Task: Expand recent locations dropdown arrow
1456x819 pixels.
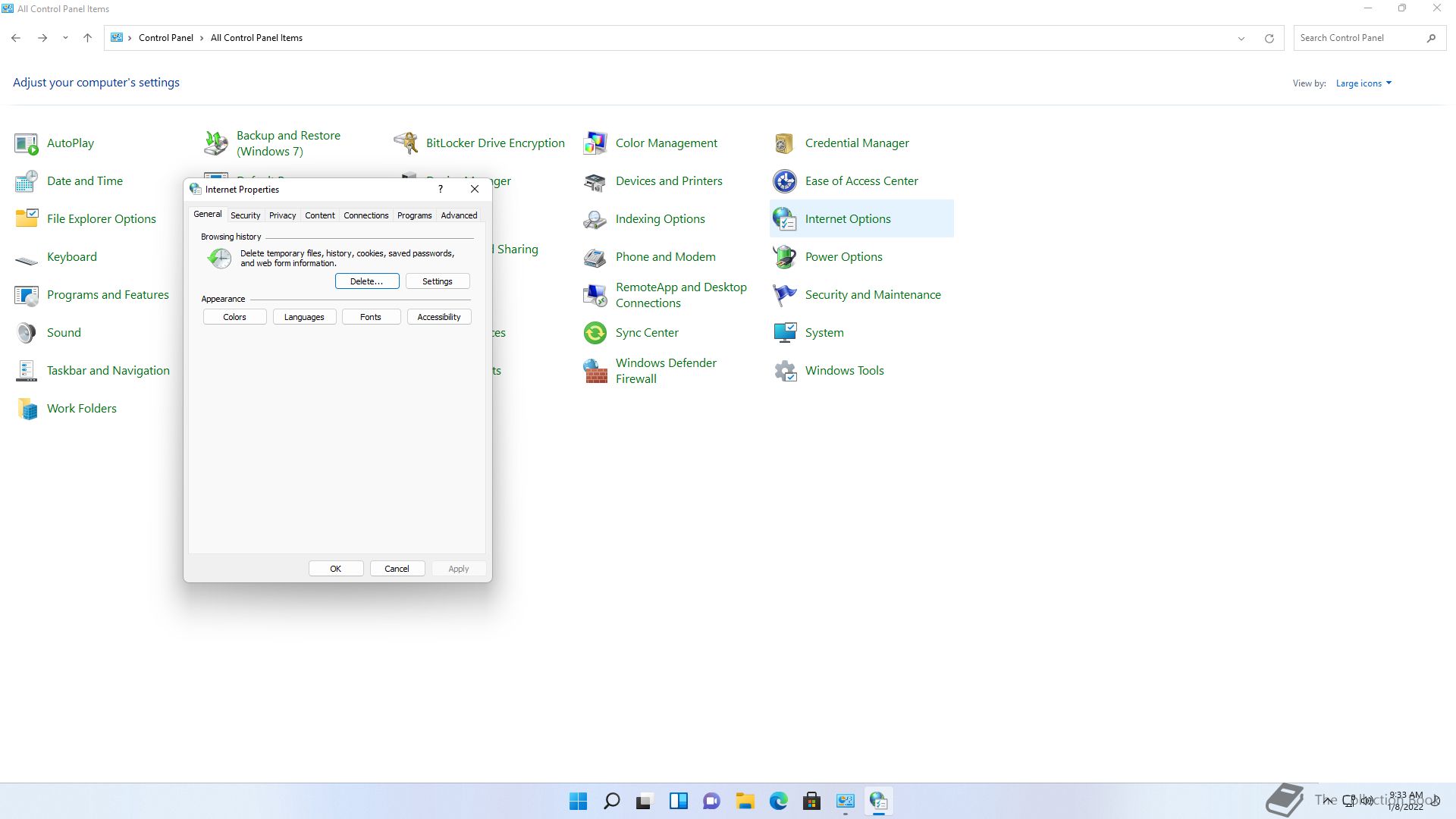Action: click(65, 38)
